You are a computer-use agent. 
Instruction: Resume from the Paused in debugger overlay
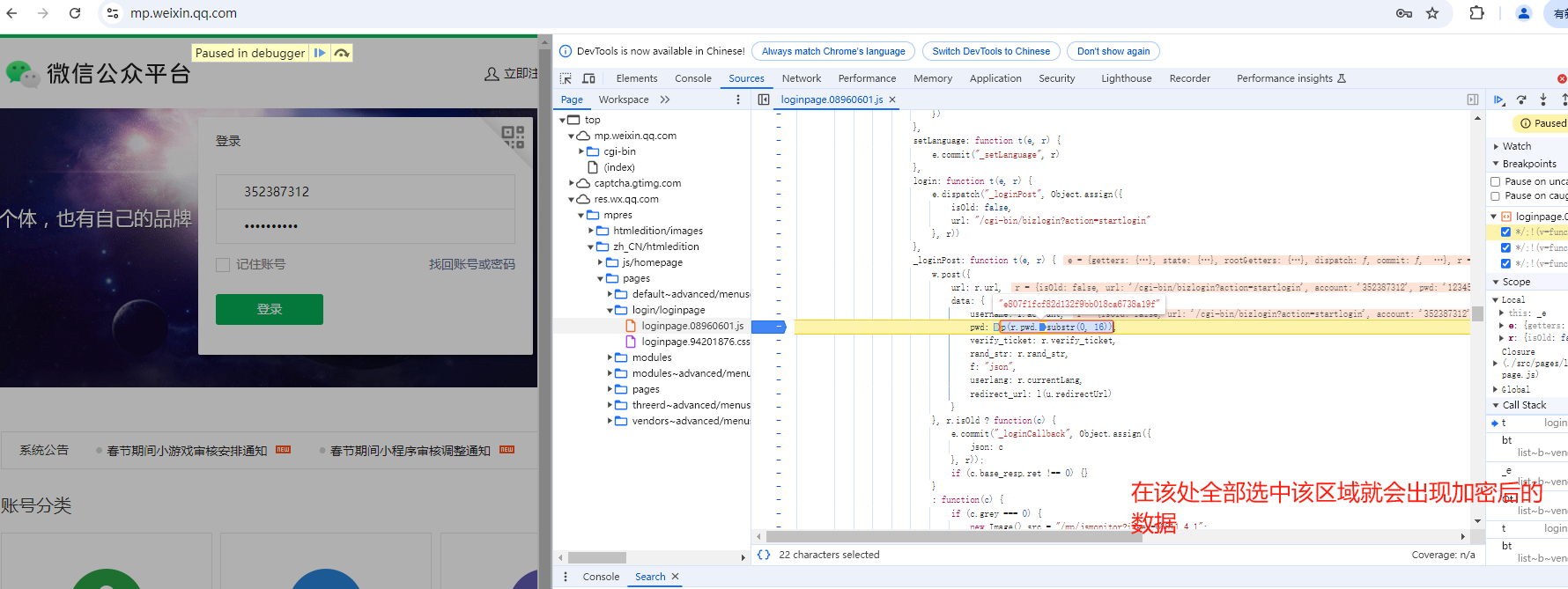pos(320,53)
